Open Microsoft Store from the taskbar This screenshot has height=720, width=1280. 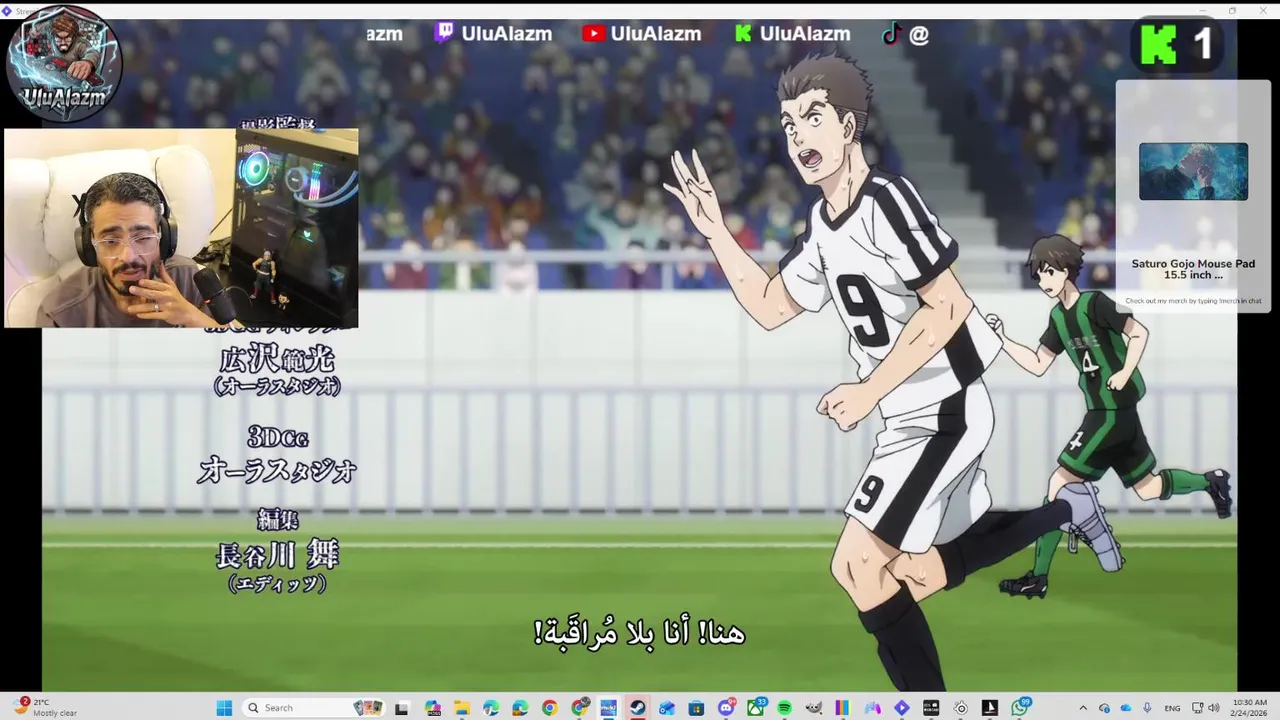[x=696, y=708]
